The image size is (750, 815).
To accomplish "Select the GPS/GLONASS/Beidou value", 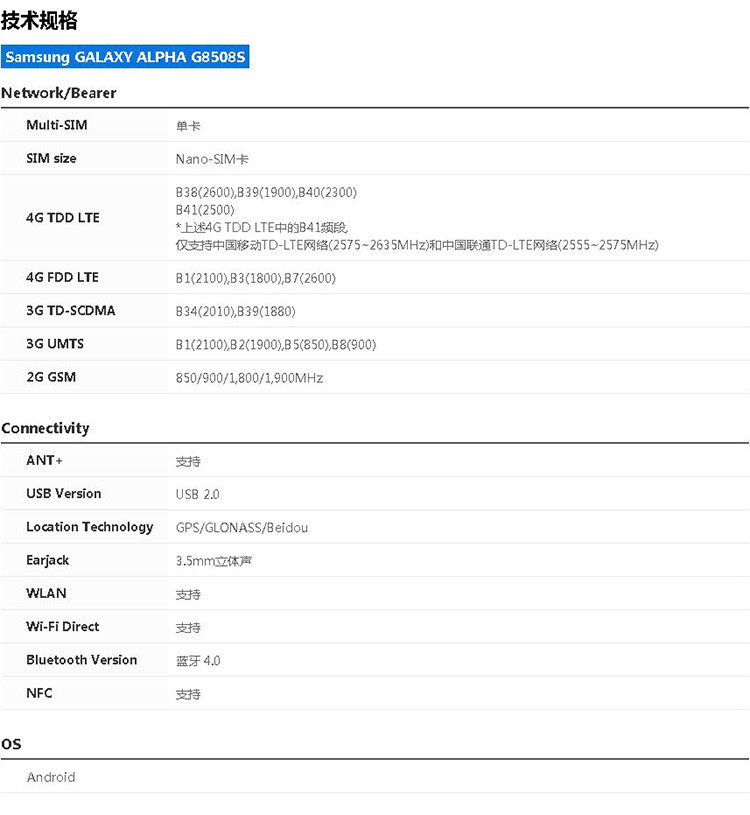I will (x=242, y=528).
